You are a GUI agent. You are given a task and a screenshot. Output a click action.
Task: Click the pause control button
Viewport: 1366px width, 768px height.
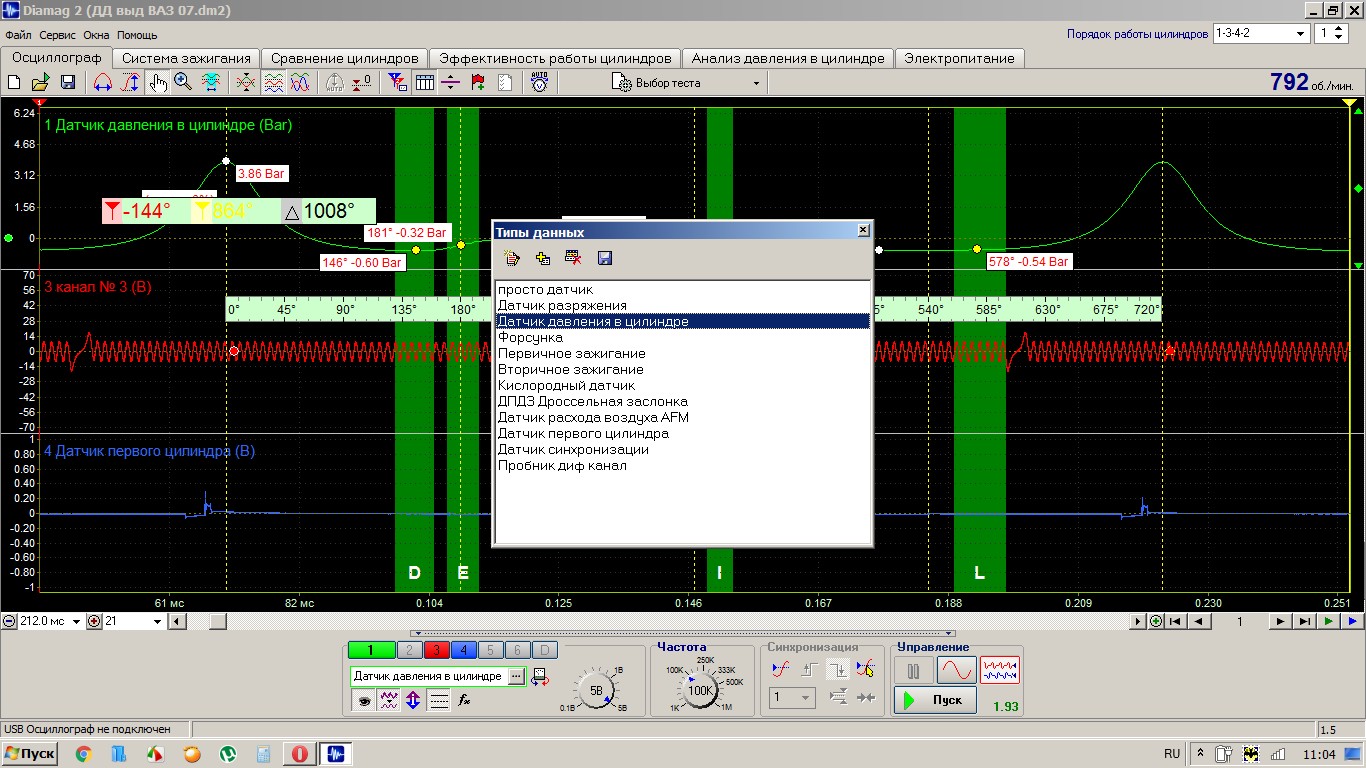(913, 670)
